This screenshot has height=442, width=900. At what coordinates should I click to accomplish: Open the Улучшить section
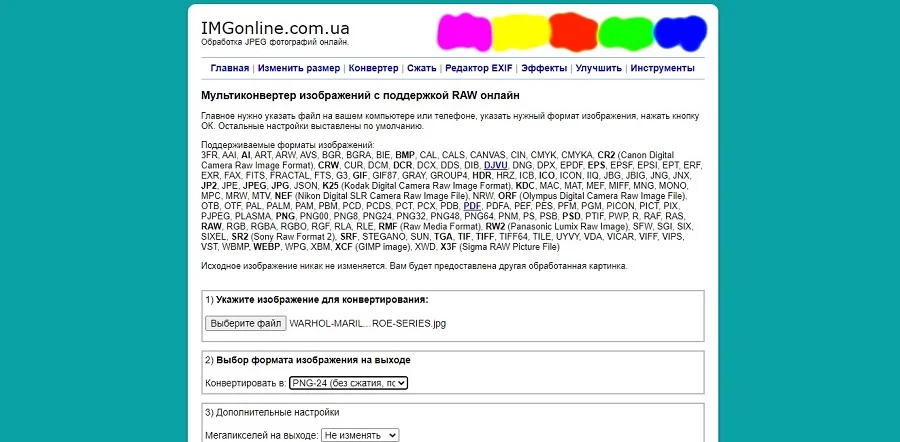click(x=599, y=68)
